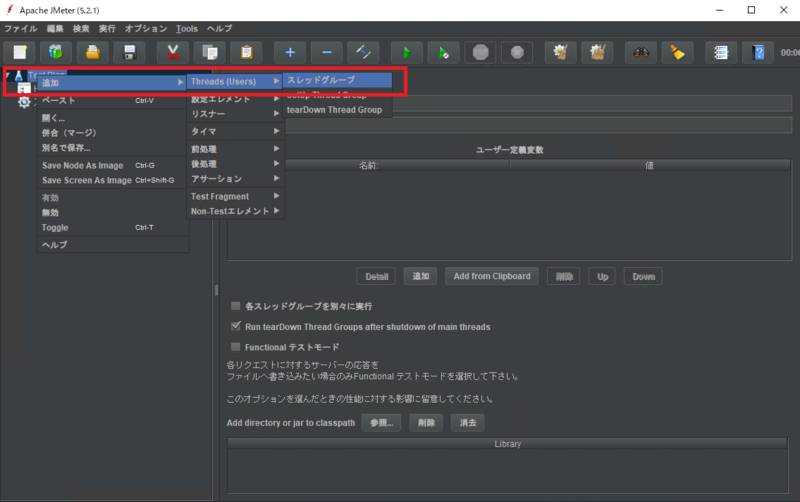The width and height of the screenshot is (800, 502).
Task: Click the Cut scissors icon
Action: click(x=173, y=53)
